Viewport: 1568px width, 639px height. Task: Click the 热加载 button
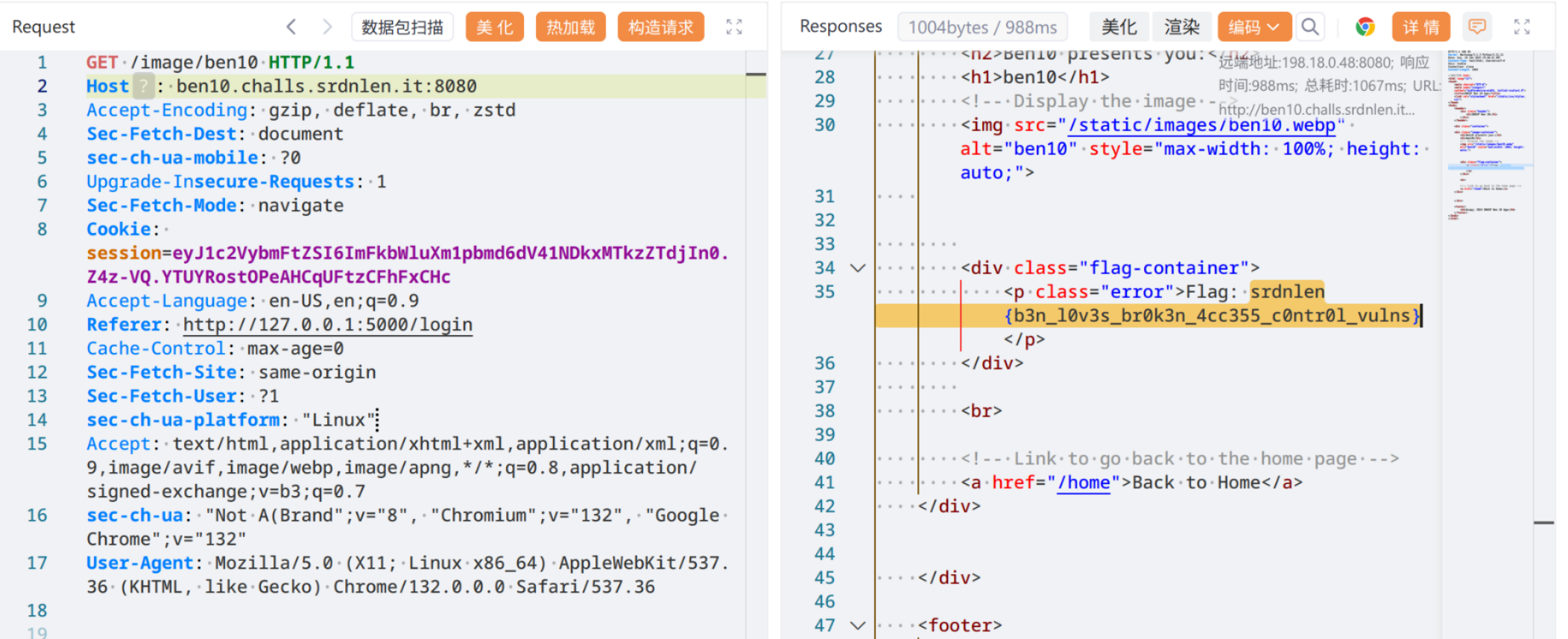coord(571,27)
